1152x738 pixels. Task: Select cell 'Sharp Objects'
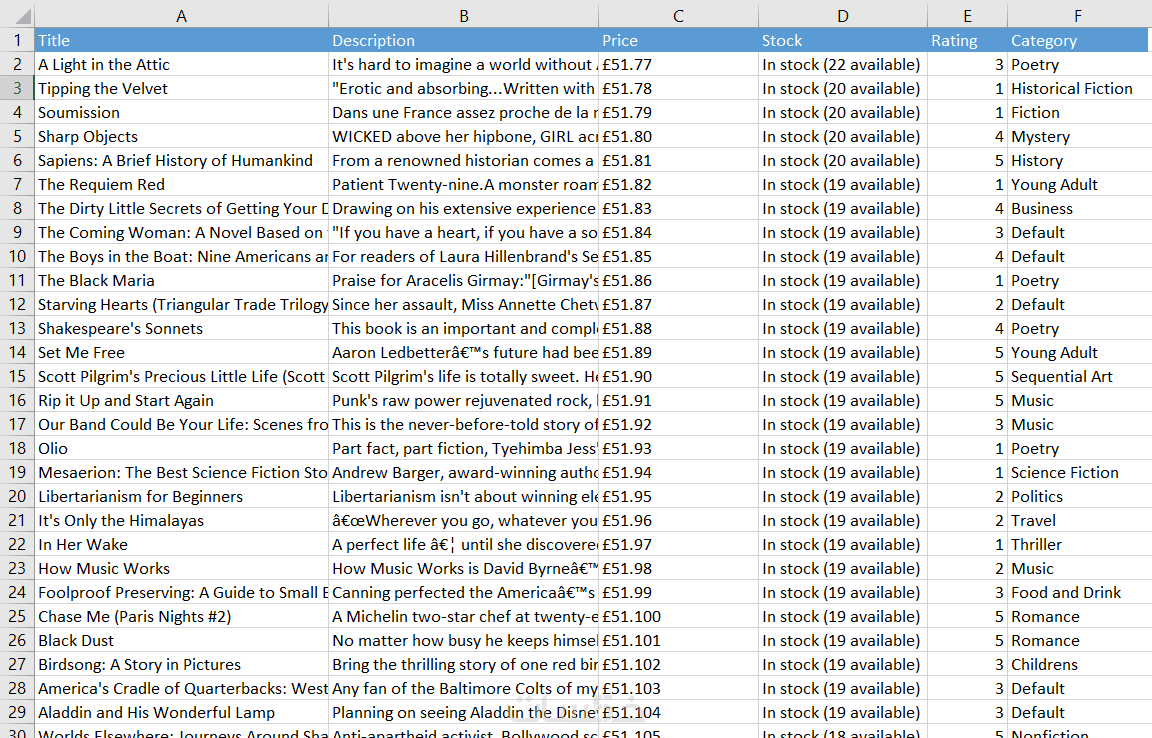(181, 137)
